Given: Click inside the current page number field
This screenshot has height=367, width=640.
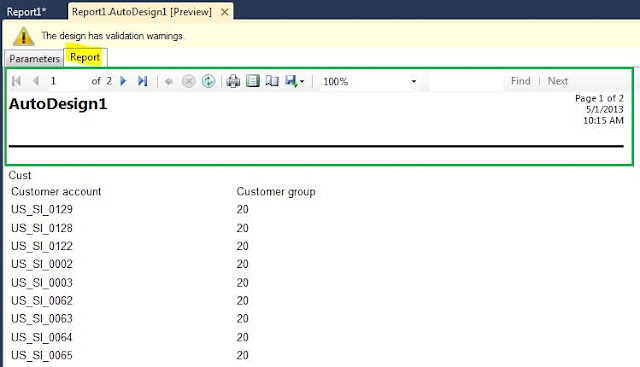Looking at the screenshot, I should [67, 81].
